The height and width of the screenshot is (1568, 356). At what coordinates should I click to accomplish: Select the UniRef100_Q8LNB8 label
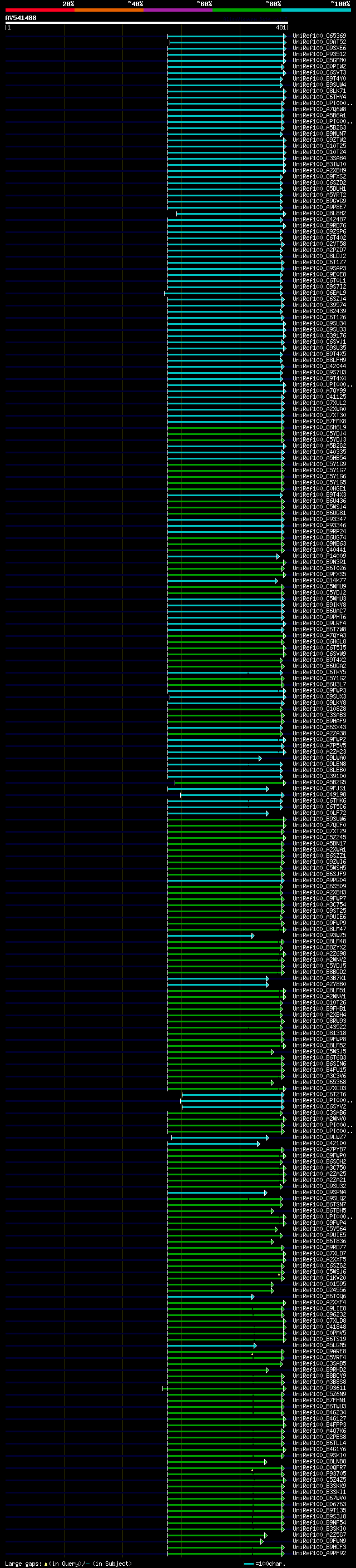[319, 1461]
